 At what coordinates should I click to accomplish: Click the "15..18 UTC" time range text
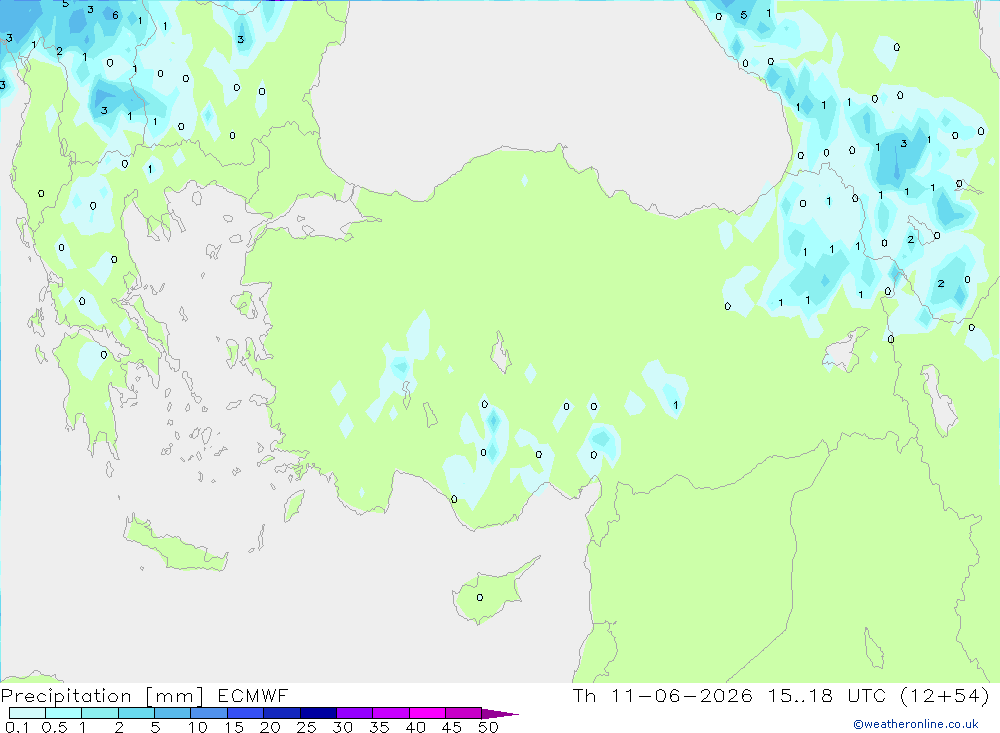[827, 695]
